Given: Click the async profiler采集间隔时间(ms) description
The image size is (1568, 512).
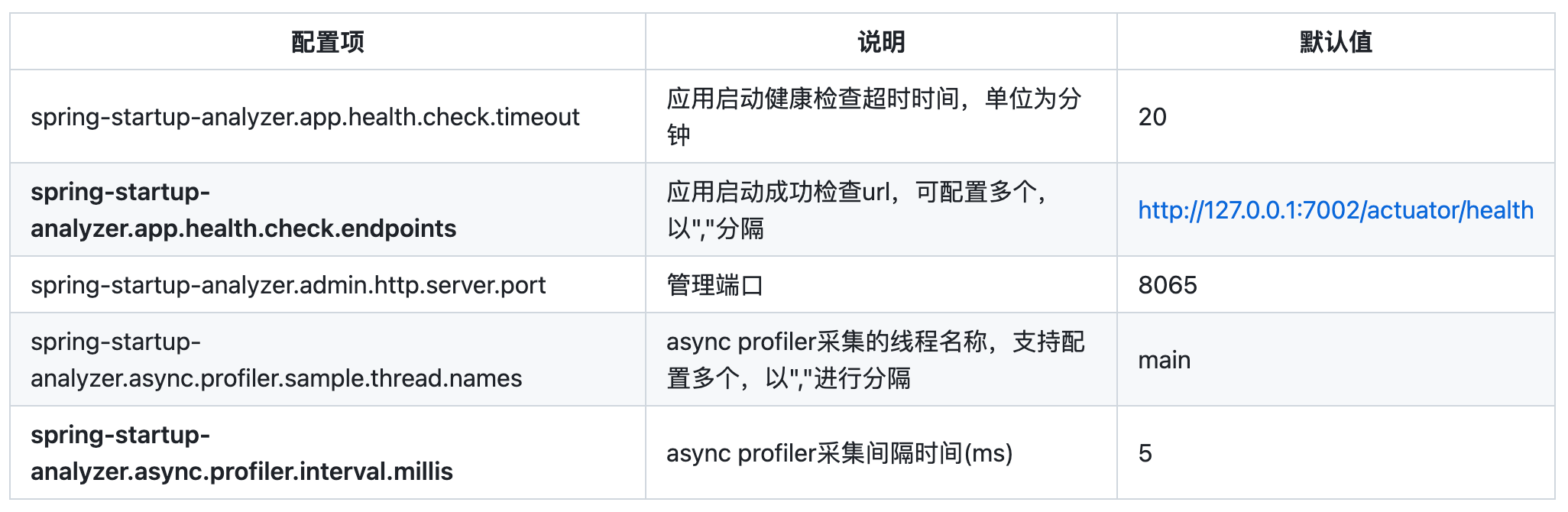Looking at the screenshot, I should [839, 453].
